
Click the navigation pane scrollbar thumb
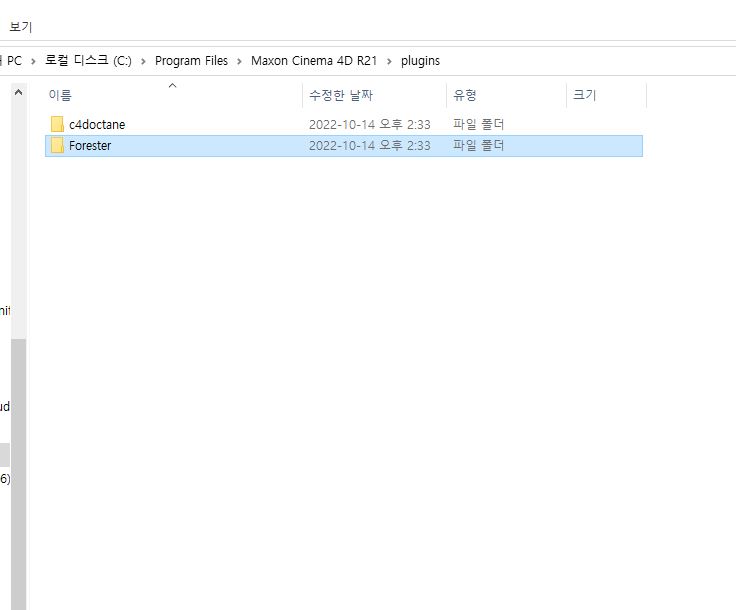(x=18, y=470)
